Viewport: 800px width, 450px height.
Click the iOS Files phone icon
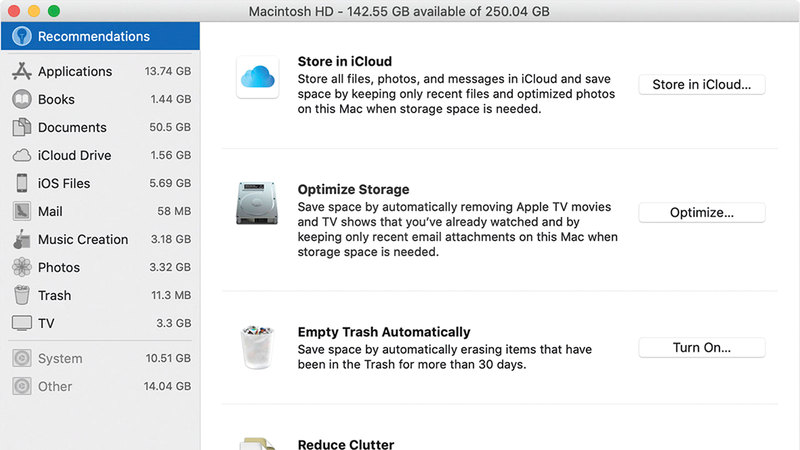[x=21, y=184]
